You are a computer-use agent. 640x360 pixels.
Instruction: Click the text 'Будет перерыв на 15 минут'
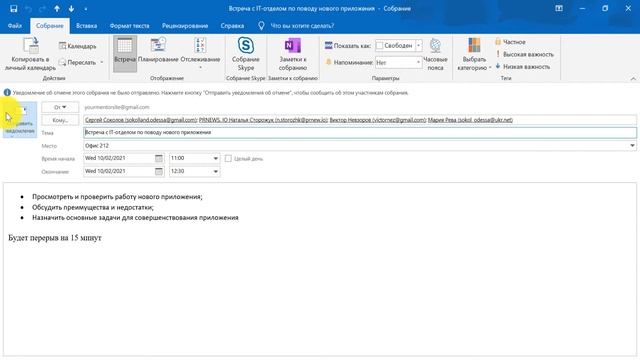tap(55, 238)
